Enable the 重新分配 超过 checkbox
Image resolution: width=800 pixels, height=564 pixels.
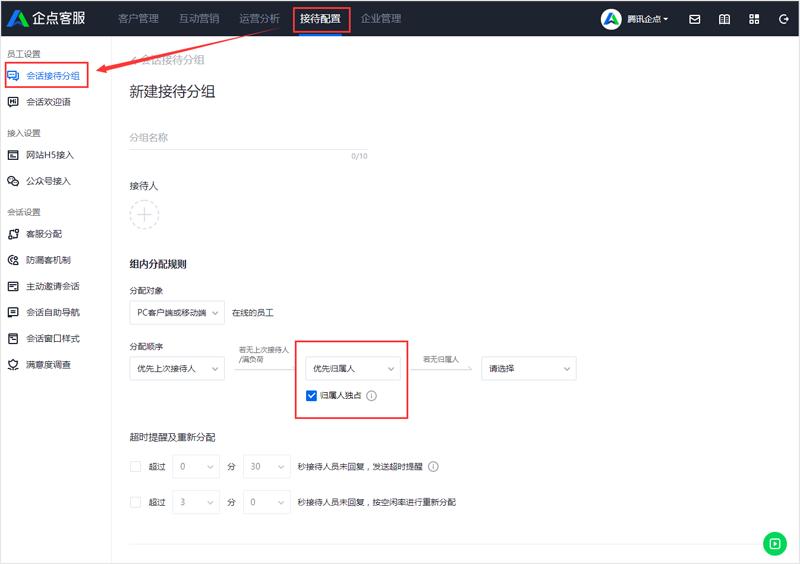pyautogui.click(x=136, y=502)
